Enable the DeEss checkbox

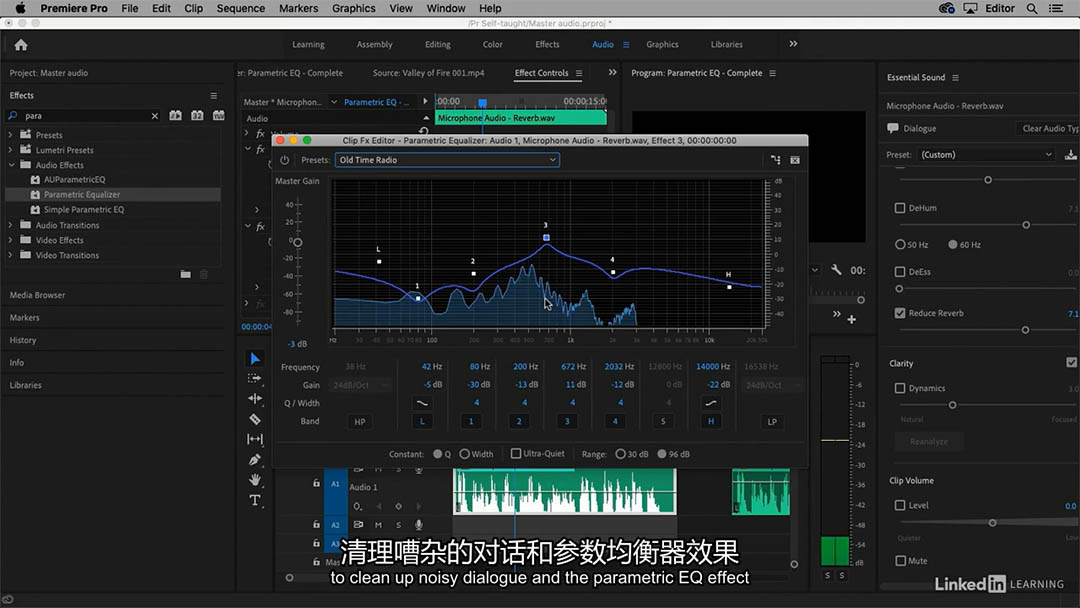[900, 272]
